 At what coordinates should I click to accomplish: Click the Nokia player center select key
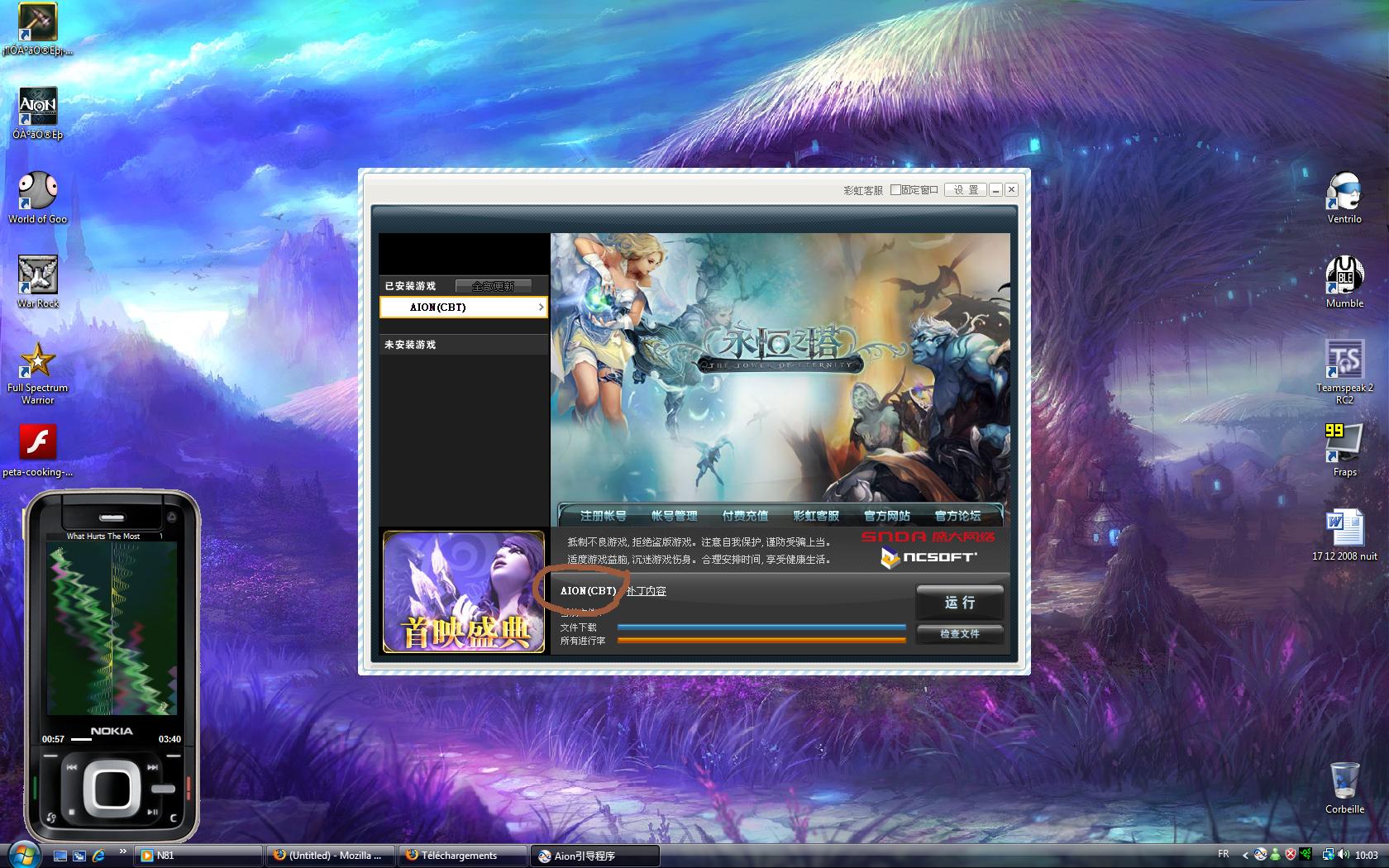coord(112,789)
